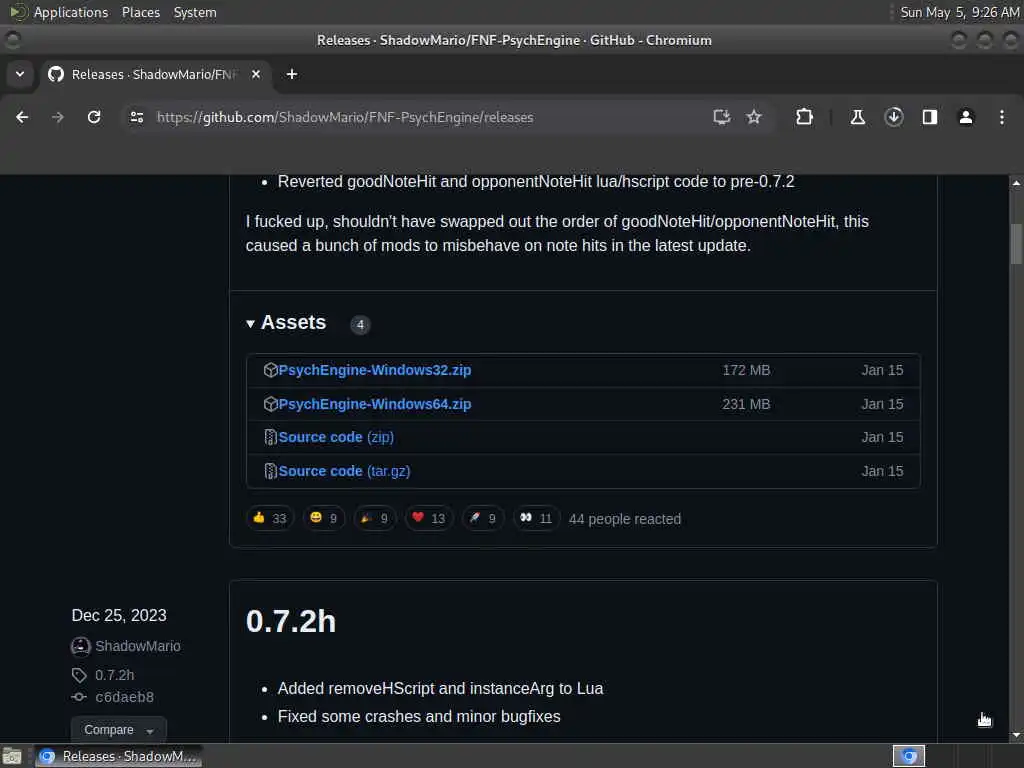
Task: Toggle the eyes reaction with 11
Action: [x=536, y=519]
